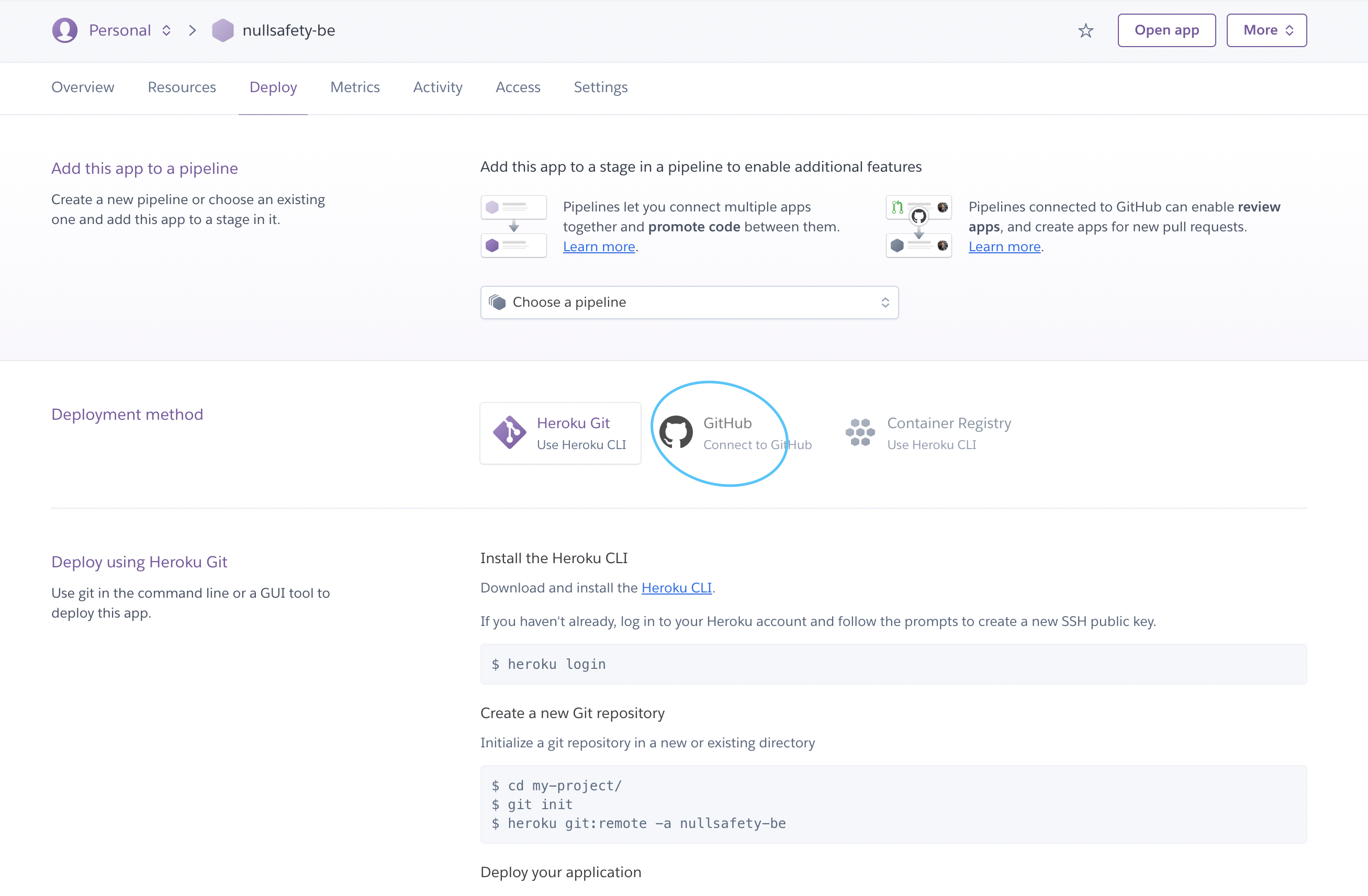The height and width of the screenshot is (896, 1368).
Task: Click the heroku login command block
Action: (x=893, y=664)
